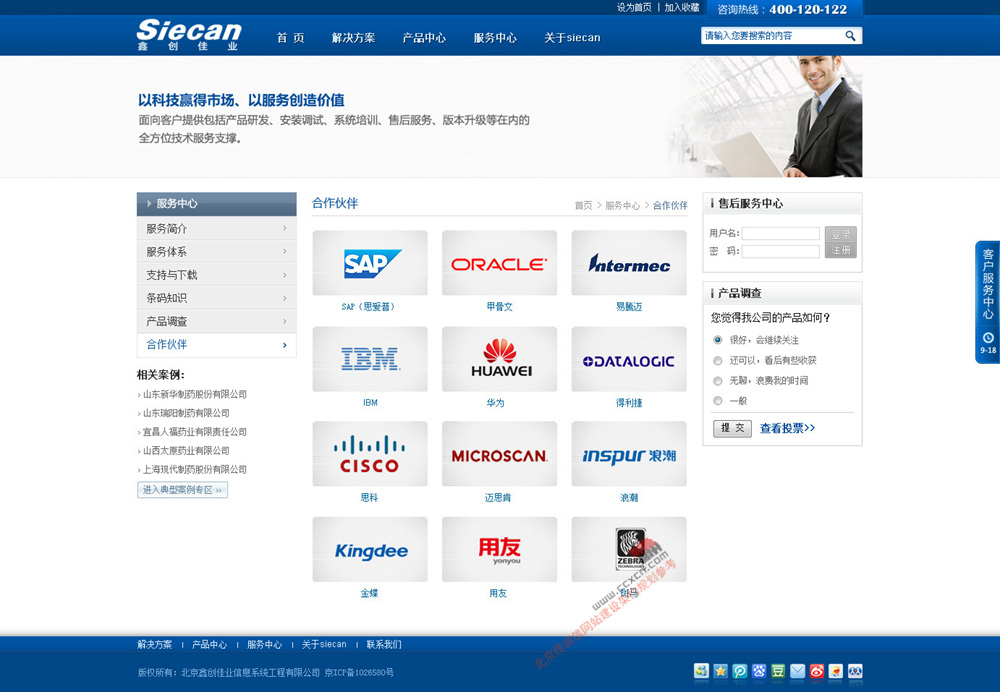The image size is (1000, 692).
Task: Select the "很好，会继续关注" radio option
Action: [717, 340]
